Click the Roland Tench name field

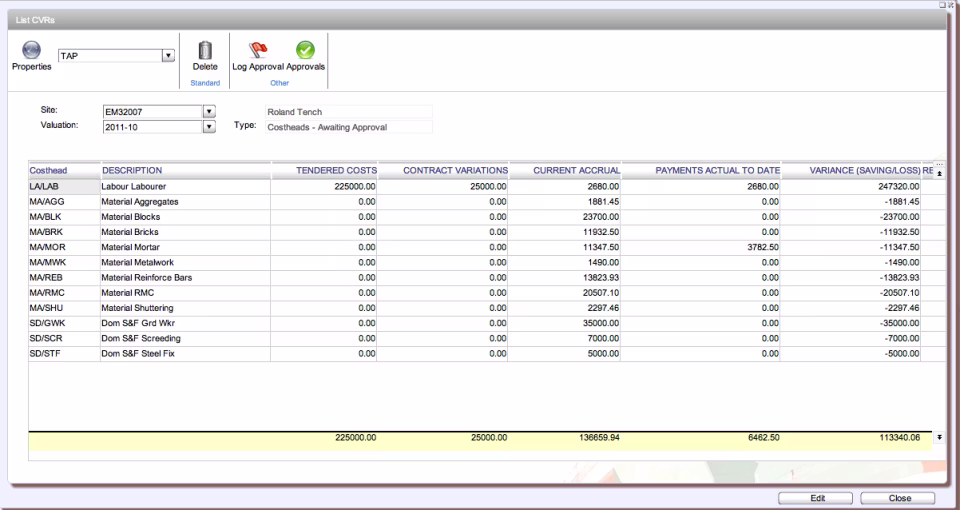(349, 112)
